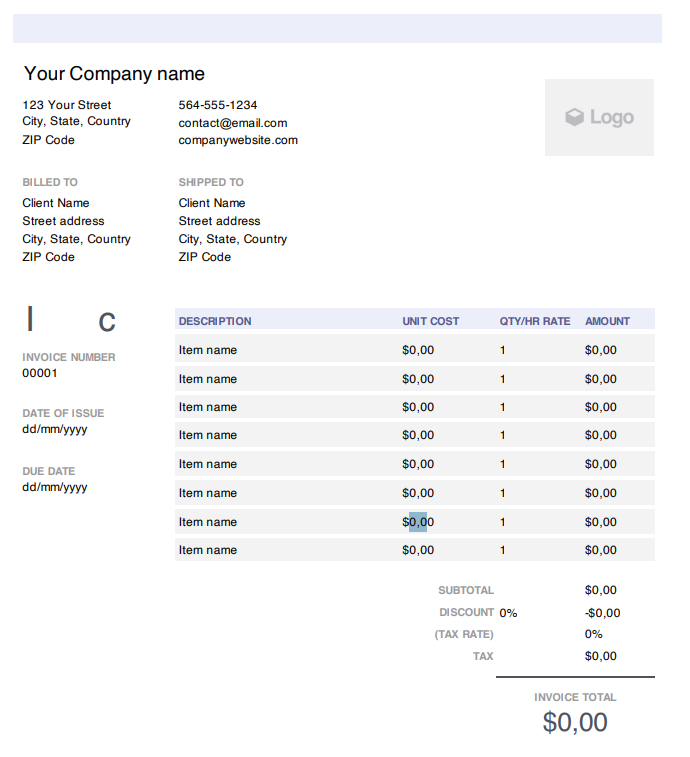Select the "Your Company name" heading

pyautogui.click(x=114, y=74)
